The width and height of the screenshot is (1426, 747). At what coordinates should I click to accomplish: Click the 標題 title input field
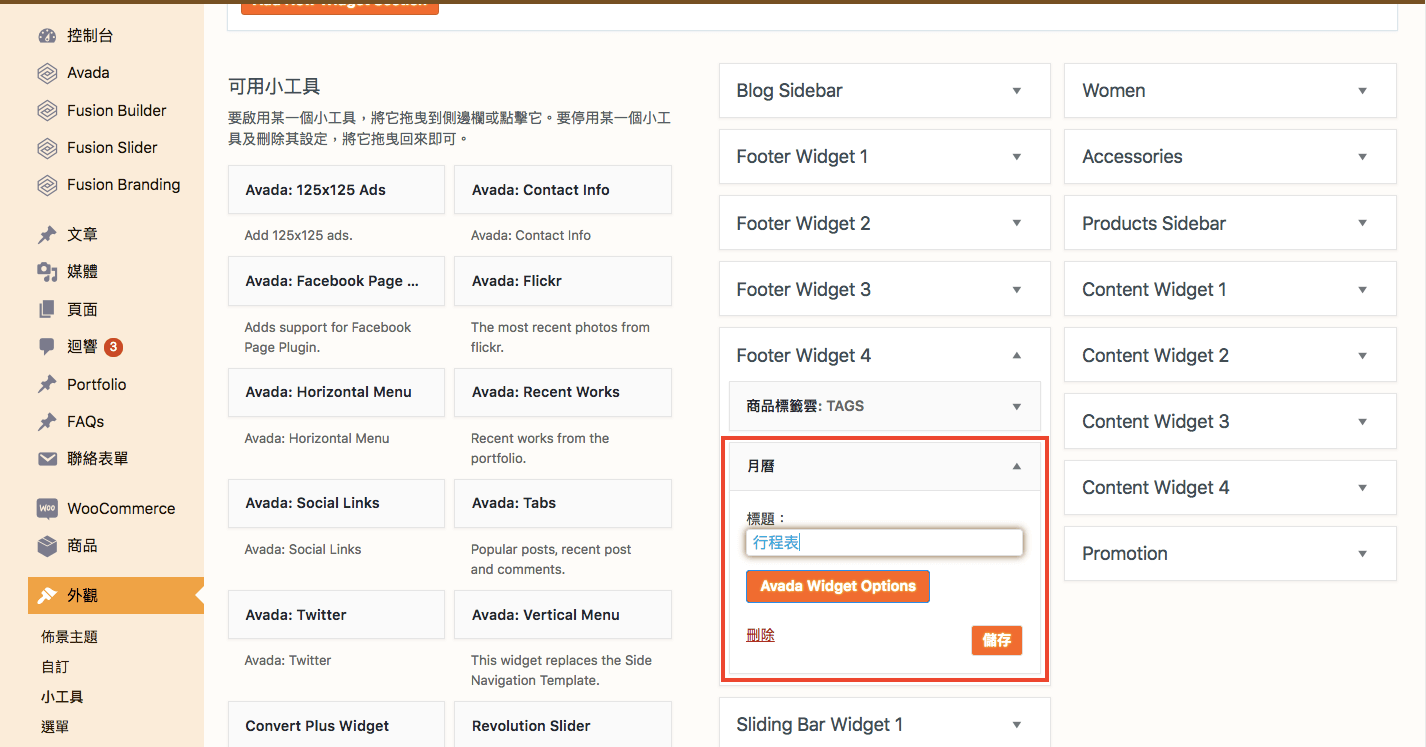click(x=884, y=542)
